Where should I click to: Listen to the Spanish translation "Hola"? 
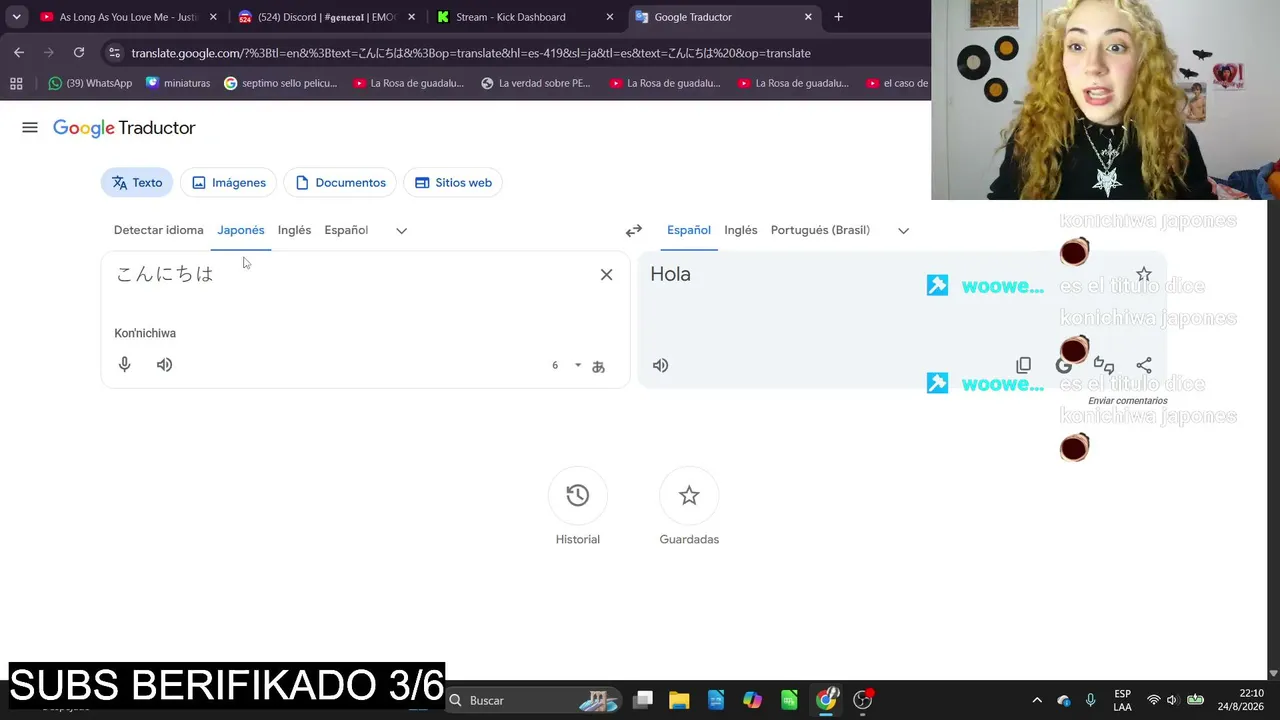(660, 365)
